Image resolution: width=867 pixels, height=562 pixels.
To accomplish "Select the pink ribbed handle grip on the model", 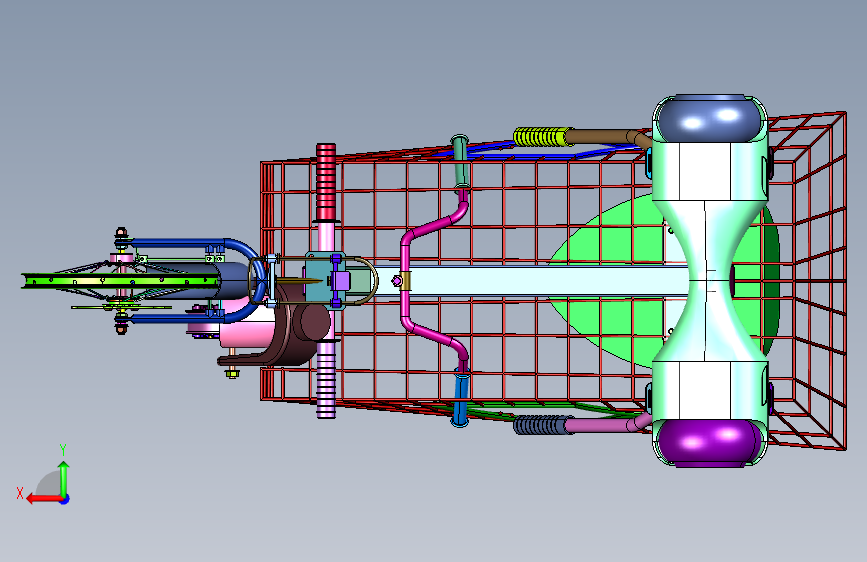I will 326,381.
